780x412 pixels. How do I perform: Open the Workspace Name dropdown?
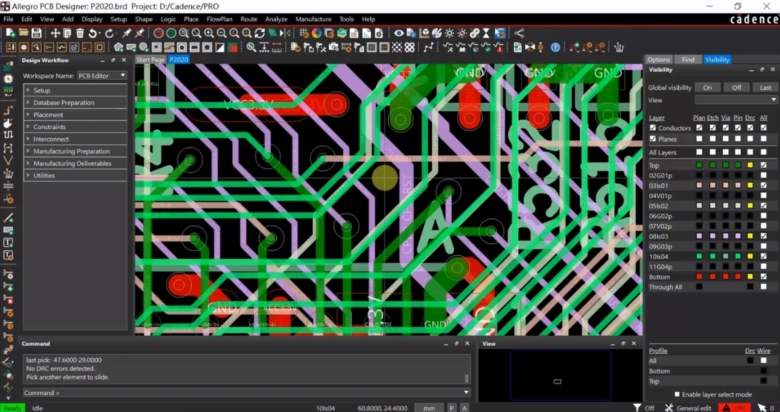[102, 76]
